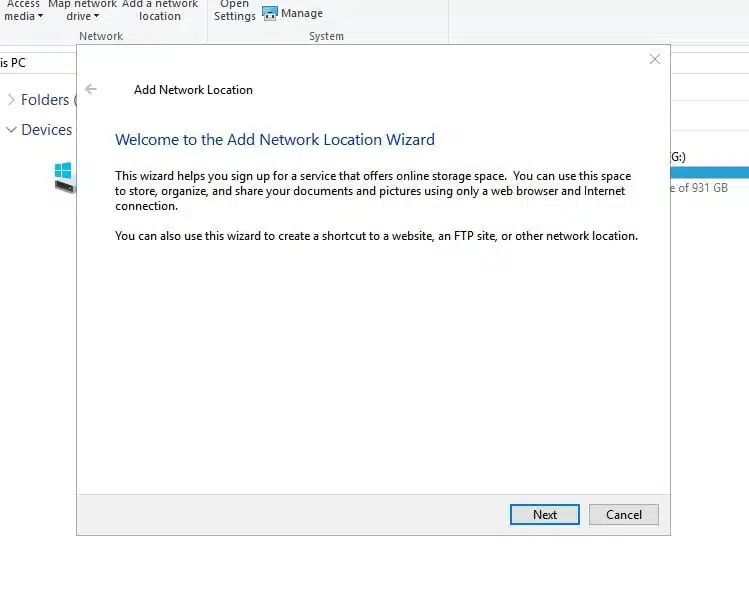
Task: Click the Manage computer icon
Action: pos(270,14)
